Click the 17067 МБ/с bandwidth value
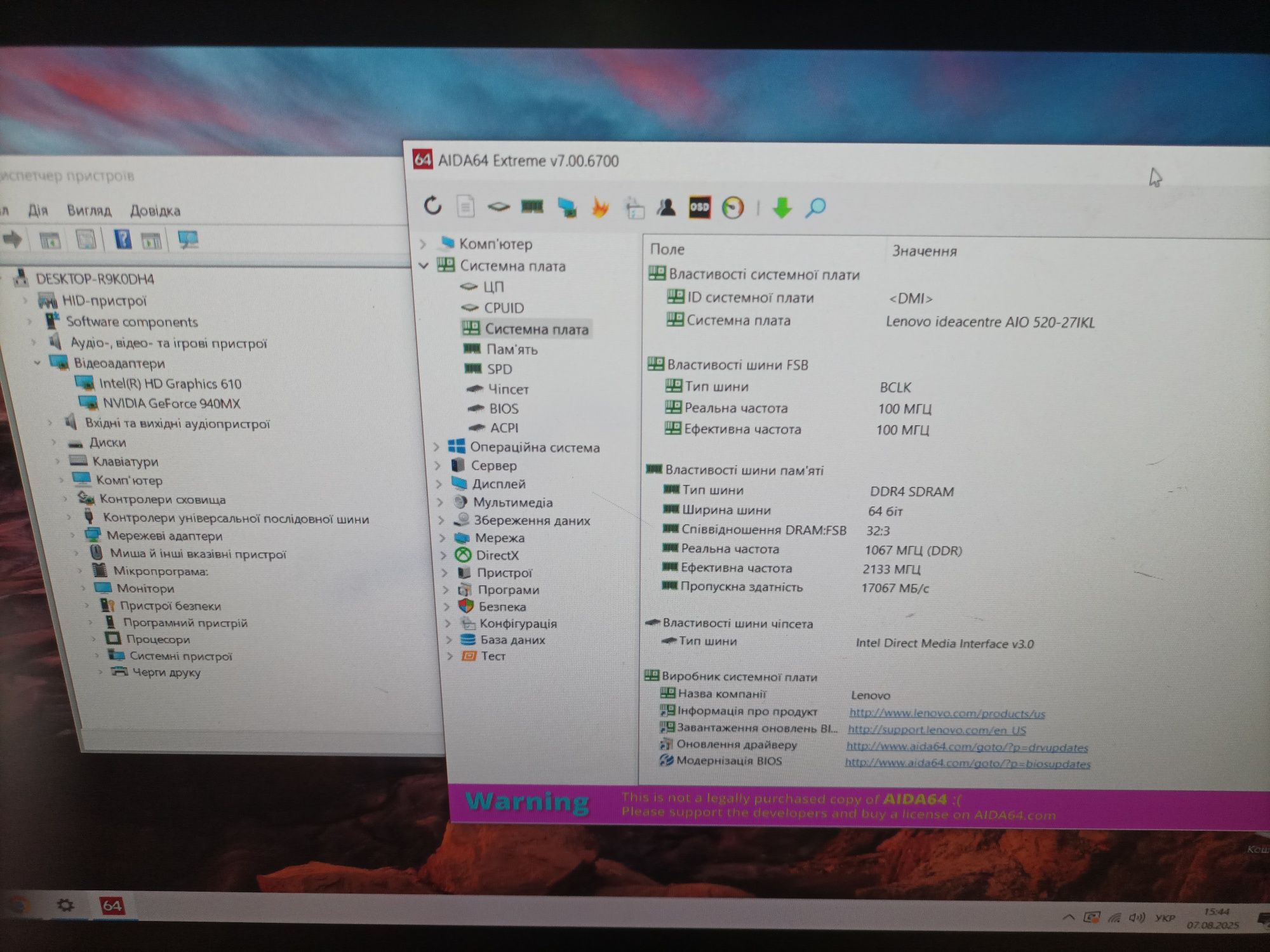1270x952 pixels. (x=895, y=588)
